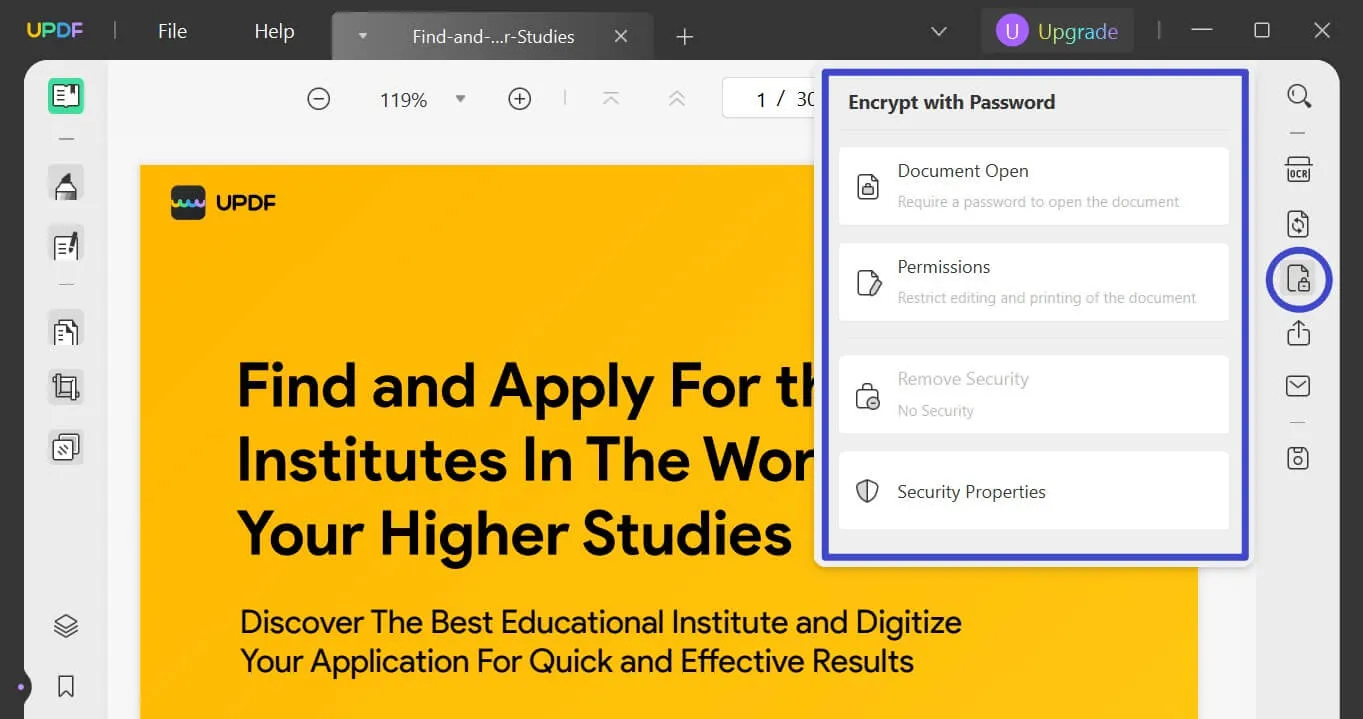Choose Document Open password option

1033,186
